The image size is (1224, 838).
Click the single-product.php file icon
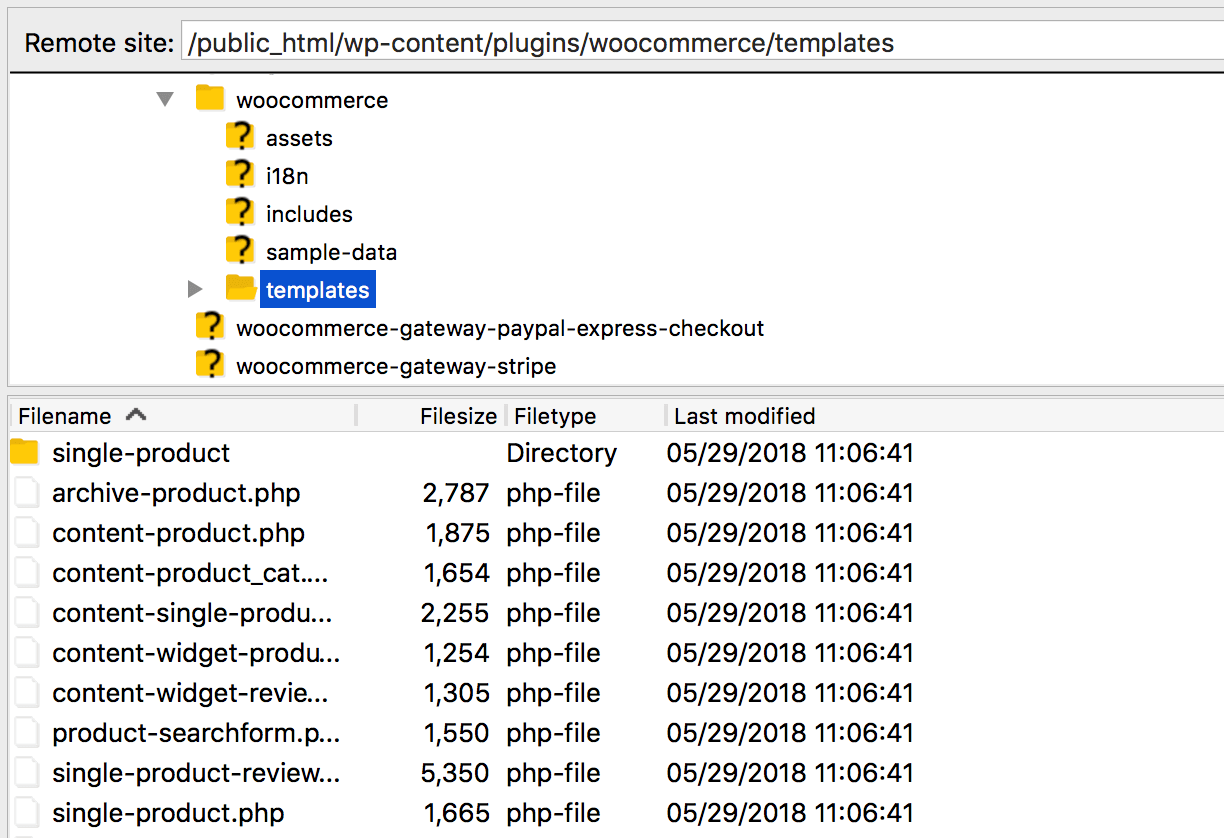(27, 813)
